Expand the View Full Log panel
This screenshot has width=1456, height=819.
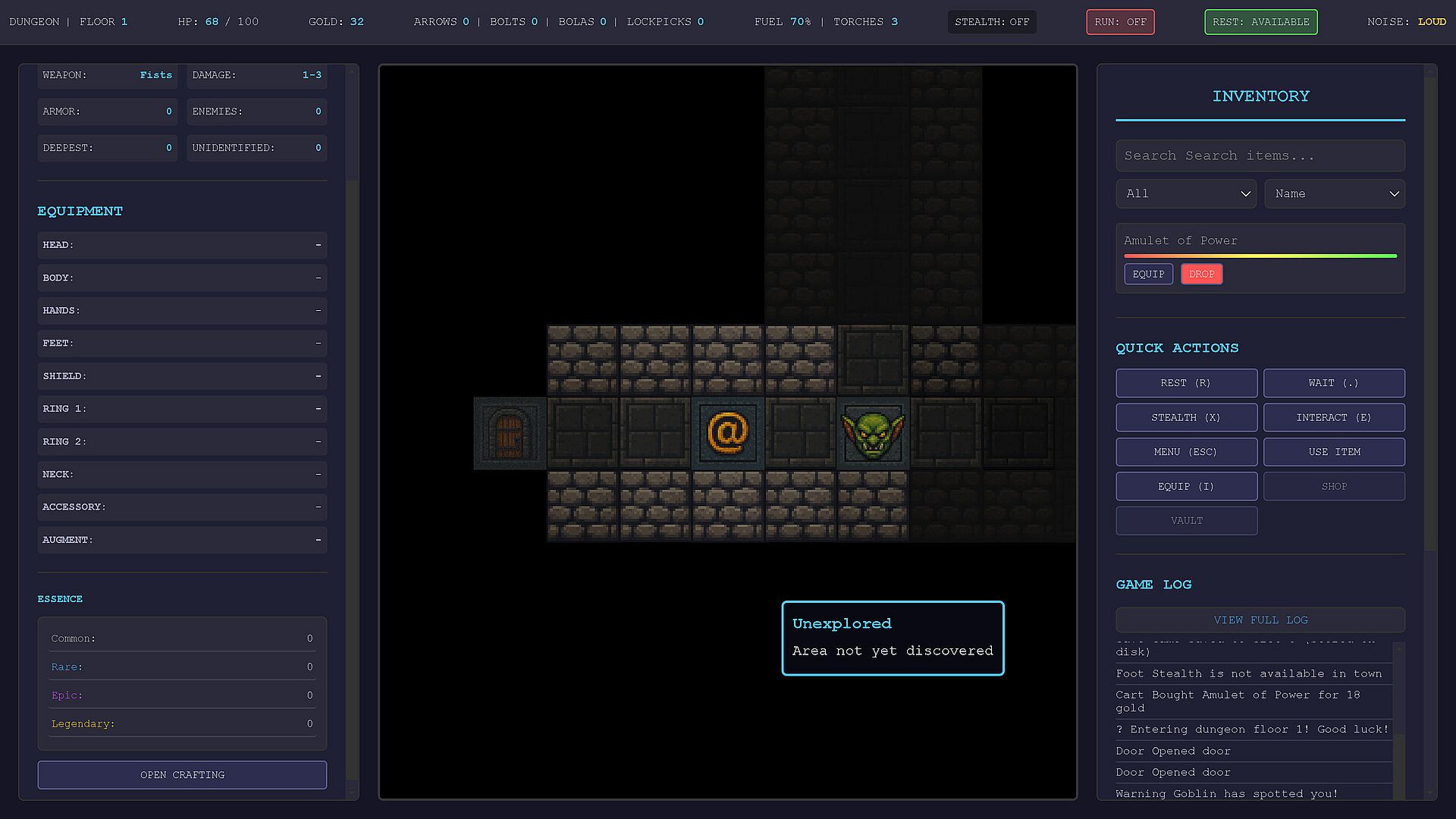pyautogui.click(x=1260, y=620)
